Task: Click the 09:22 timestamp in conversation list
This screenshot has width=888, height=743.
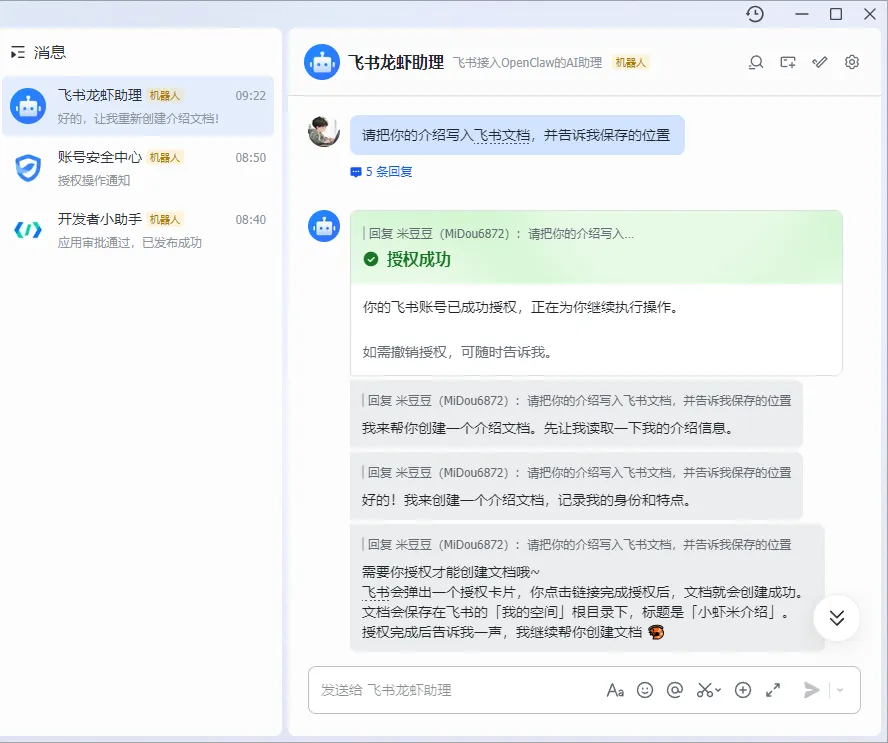Action: point(250,96)
